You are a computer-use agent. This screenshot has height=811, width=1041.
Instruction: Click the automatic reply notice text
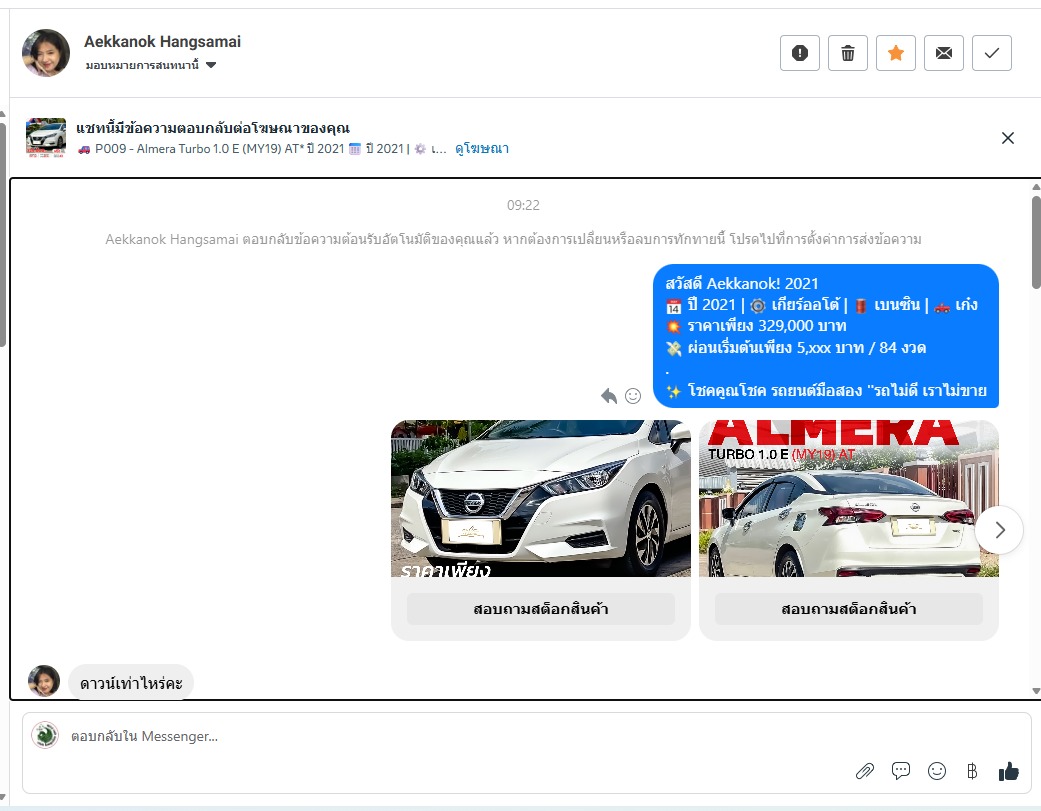513,239
